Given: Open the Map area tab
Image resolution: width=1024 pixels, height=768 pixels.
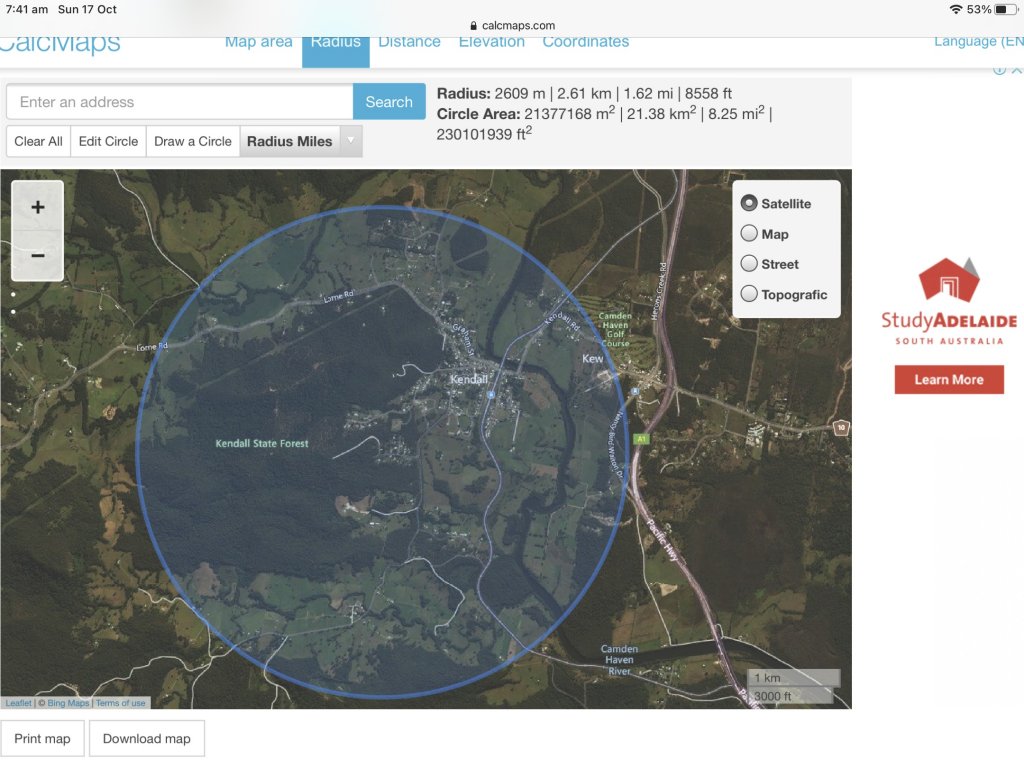Looking at the screenshot, I should (x=258, y=42).
